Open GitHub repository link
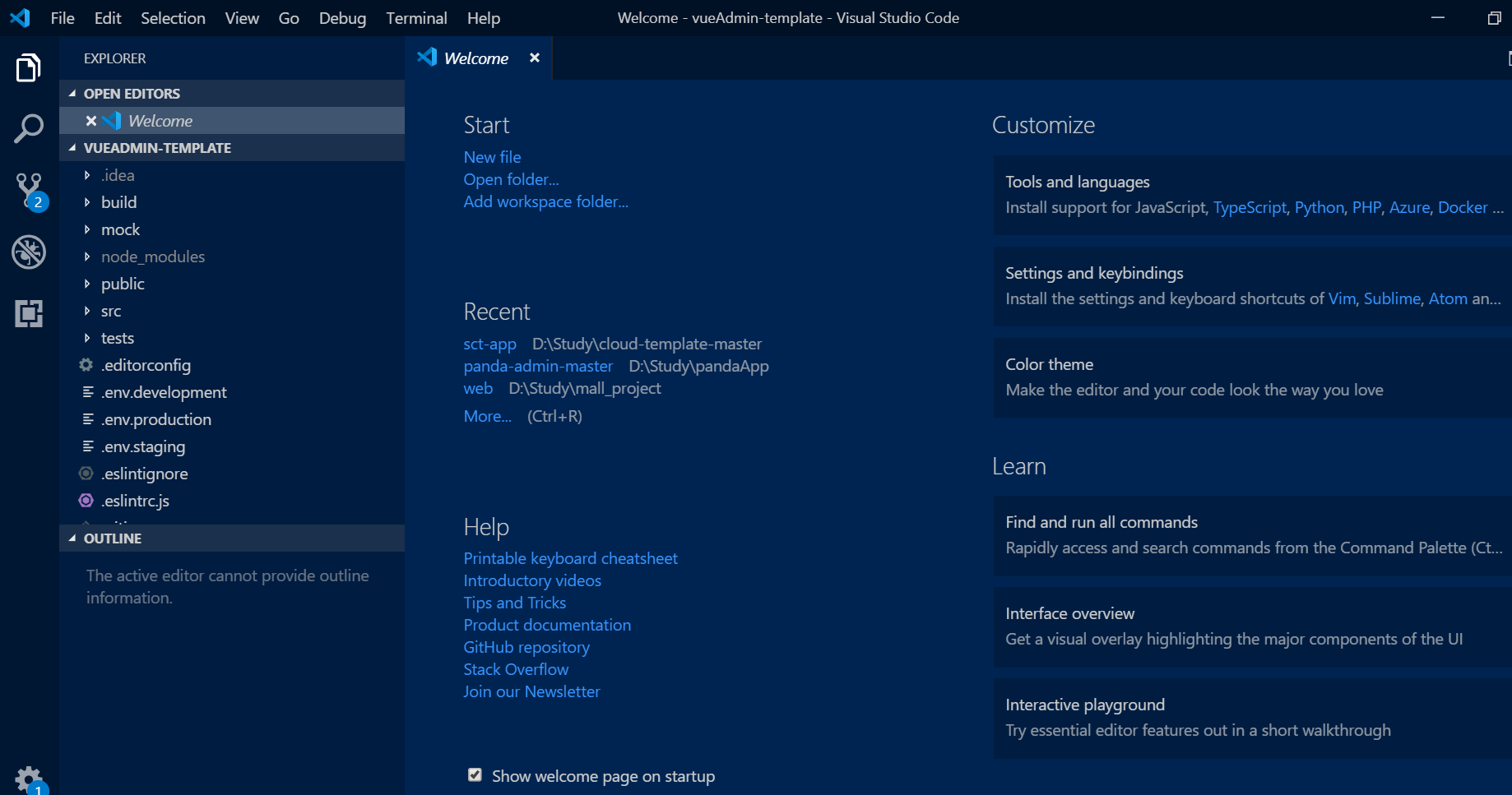The height and width of the screenshot is (795, 1512). click(526, 647)
